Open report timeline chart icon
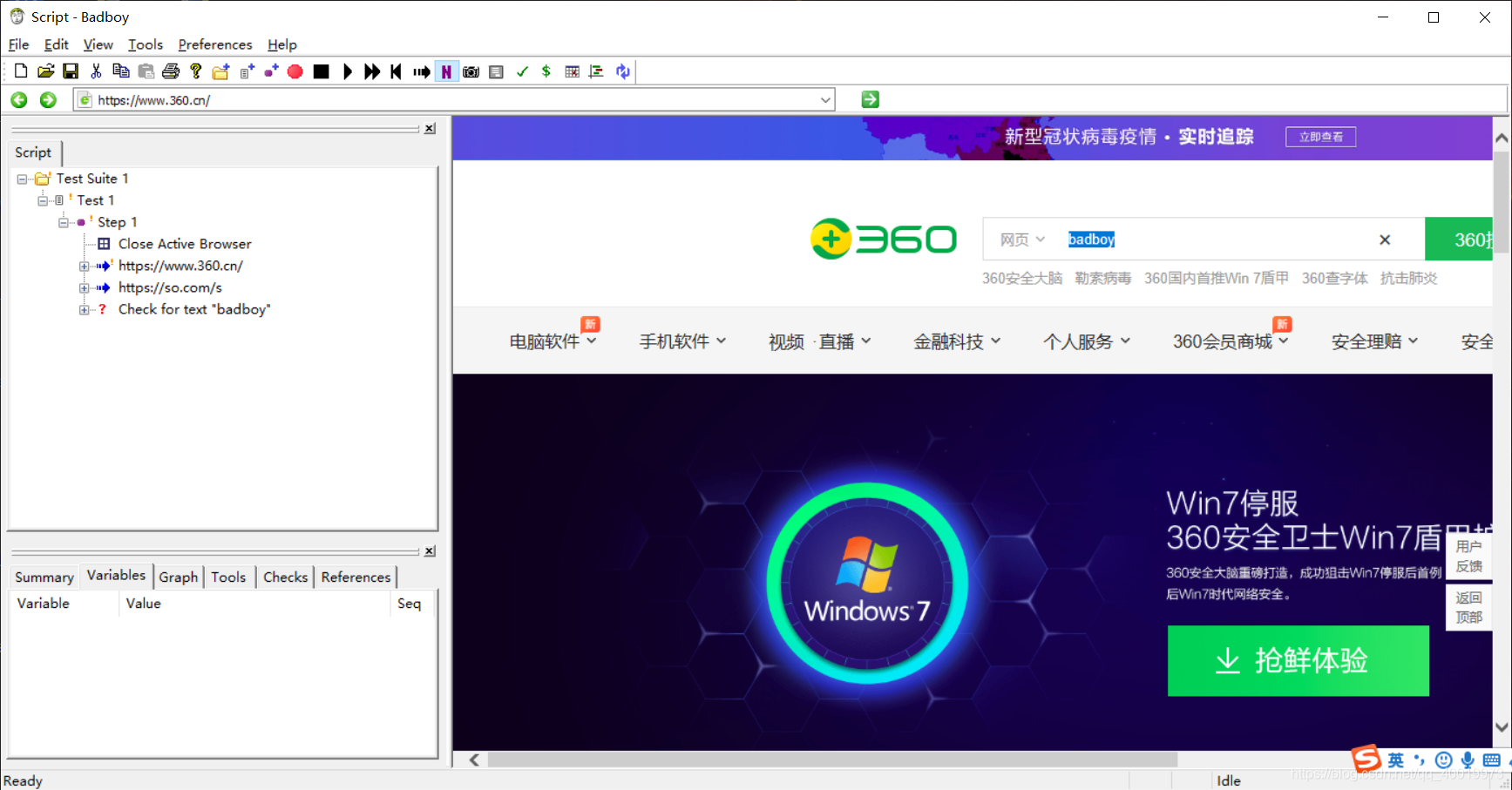This screenshot has height=790, width=1512. 597,71
